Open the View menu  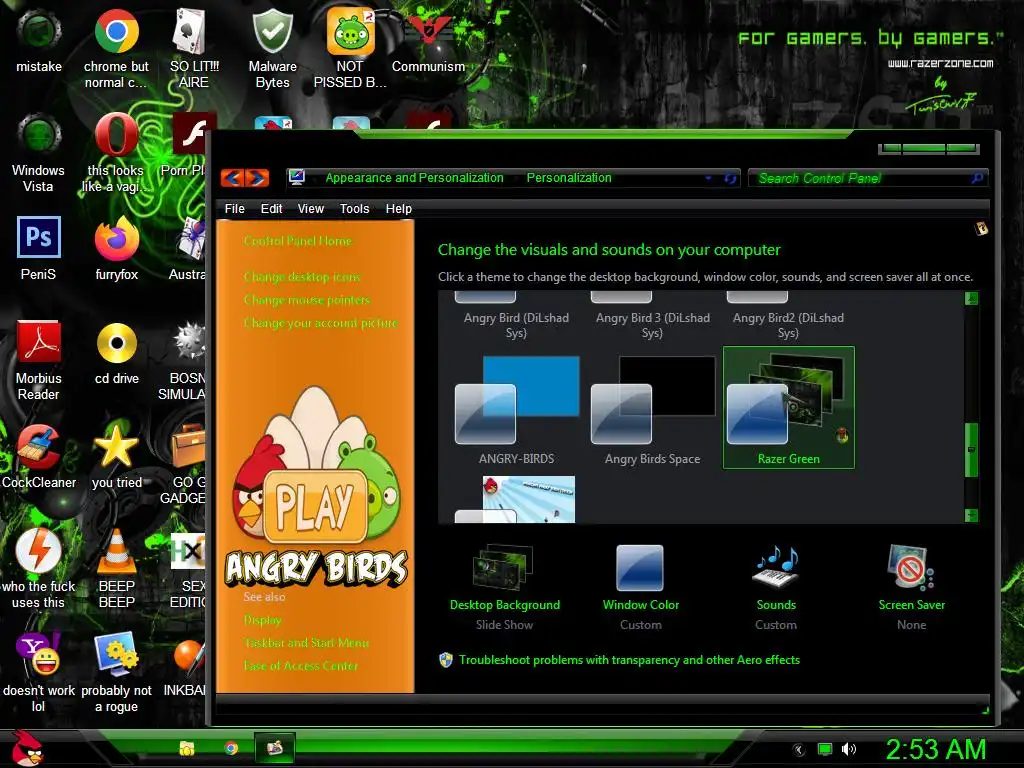pos(311,209)
